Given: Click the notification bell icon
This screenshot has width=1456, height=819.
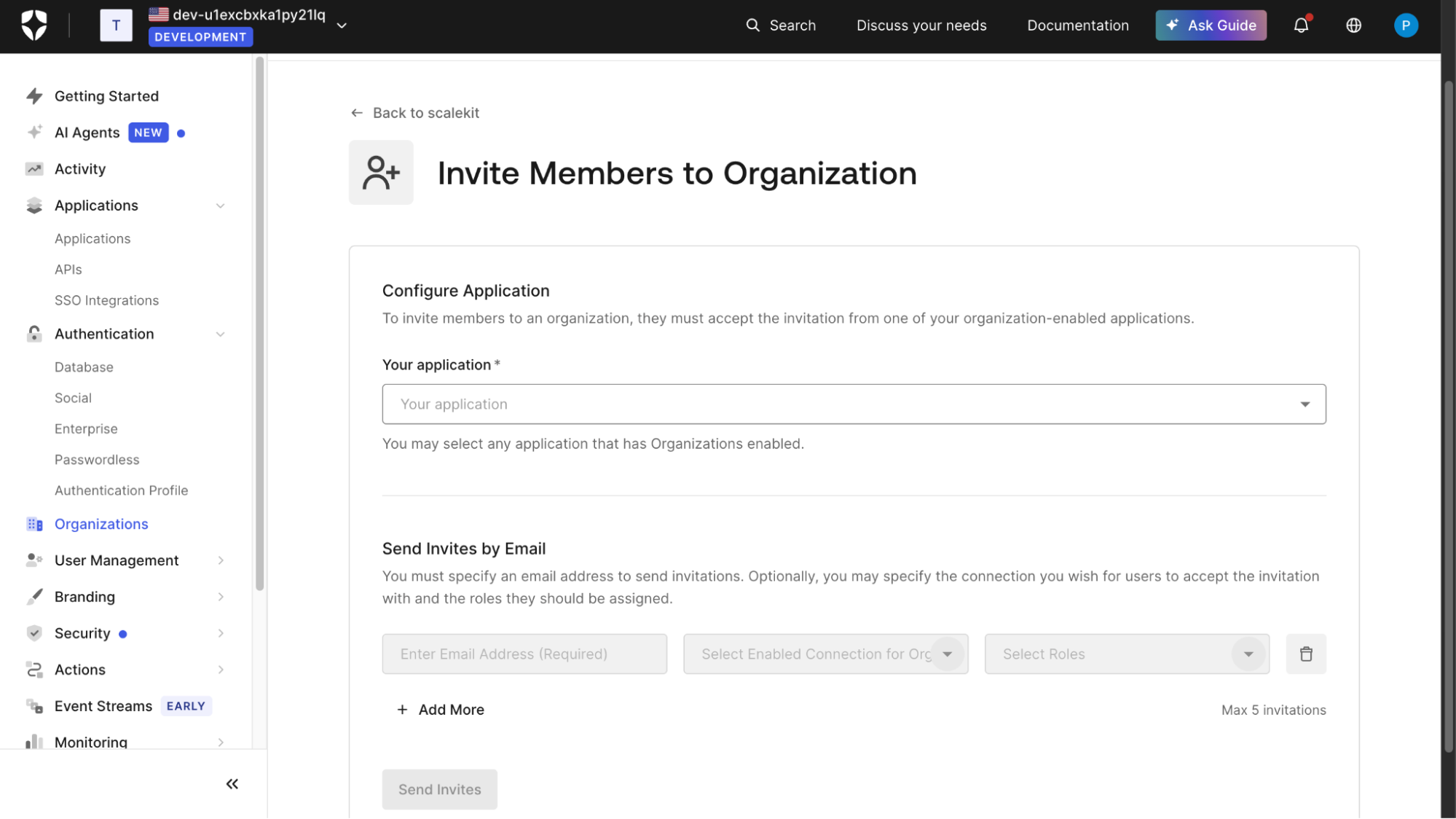Looking at the screenshot, I should (x=1301, y=26).
